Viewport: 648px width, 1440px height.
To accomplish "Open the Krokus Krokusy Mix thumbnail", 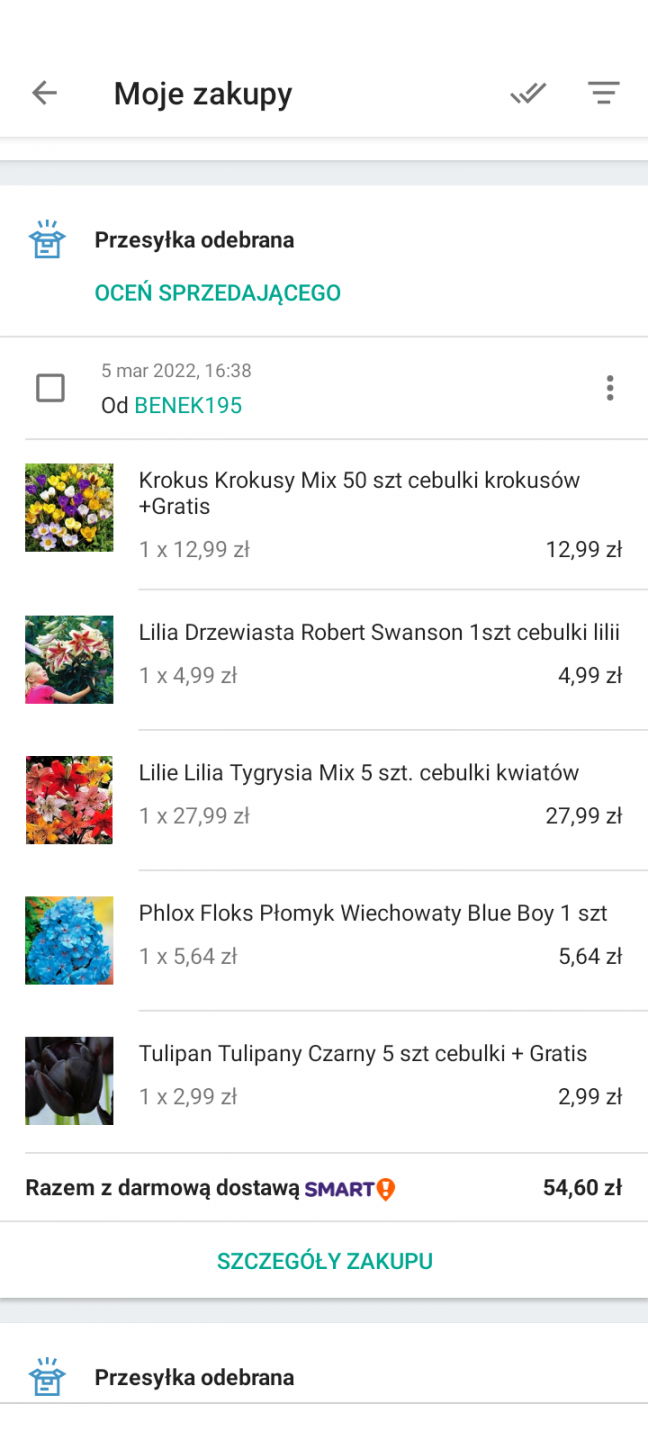I will 69,507.
